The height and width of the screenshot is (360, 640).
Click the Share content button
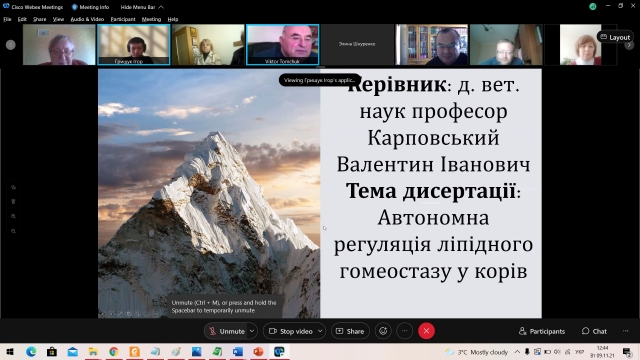(350, 331)
